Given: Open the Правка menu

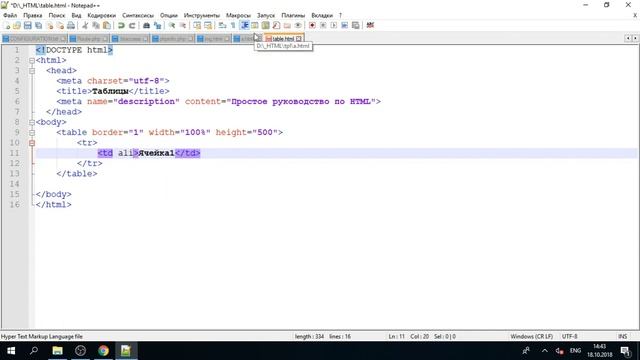Looking at the screenshot, I should [x=33, y=15].
